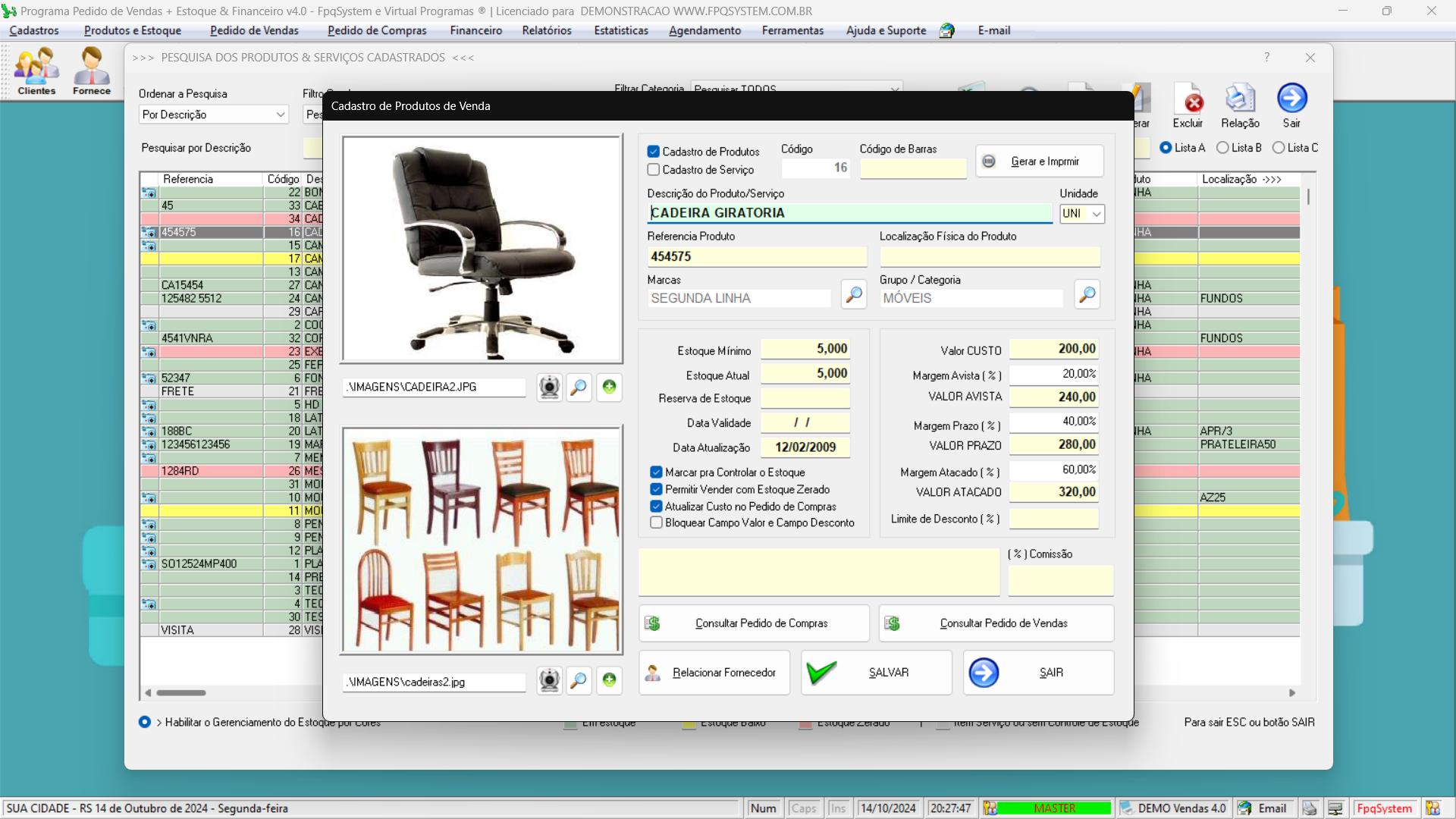Click green plus icon beside CADEIRA2.JPG path
Image resolution: width=1456 pixels, height=819 pixels.
[x=609, y=387]
